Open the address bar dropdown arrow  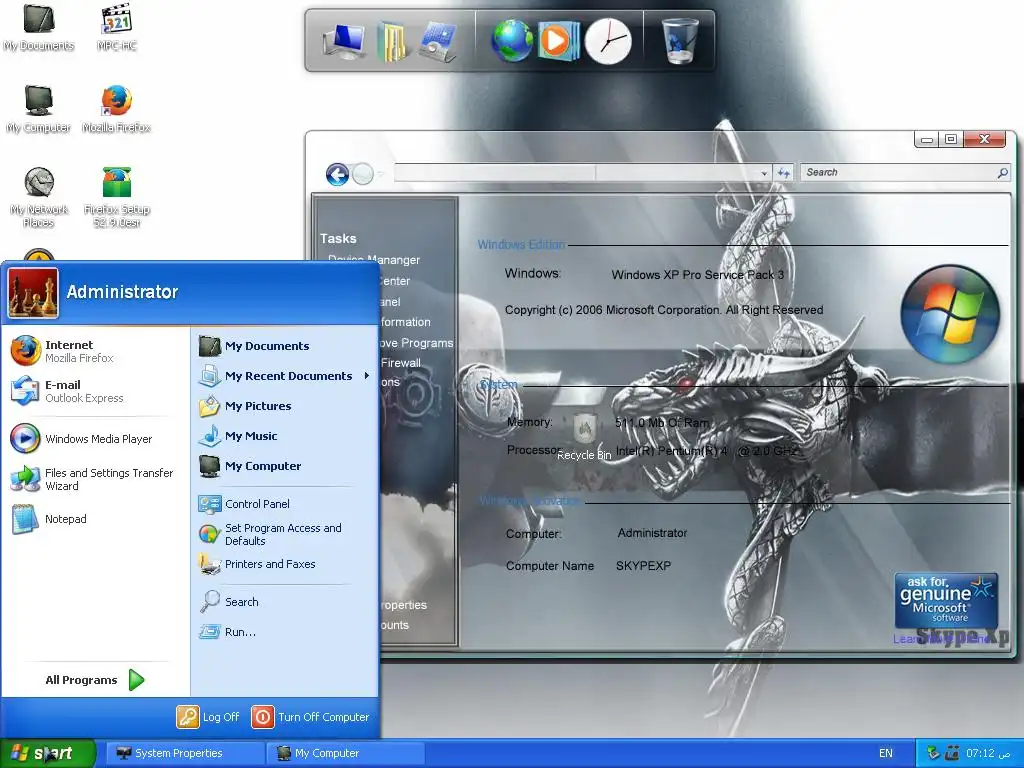click(763, 174)
